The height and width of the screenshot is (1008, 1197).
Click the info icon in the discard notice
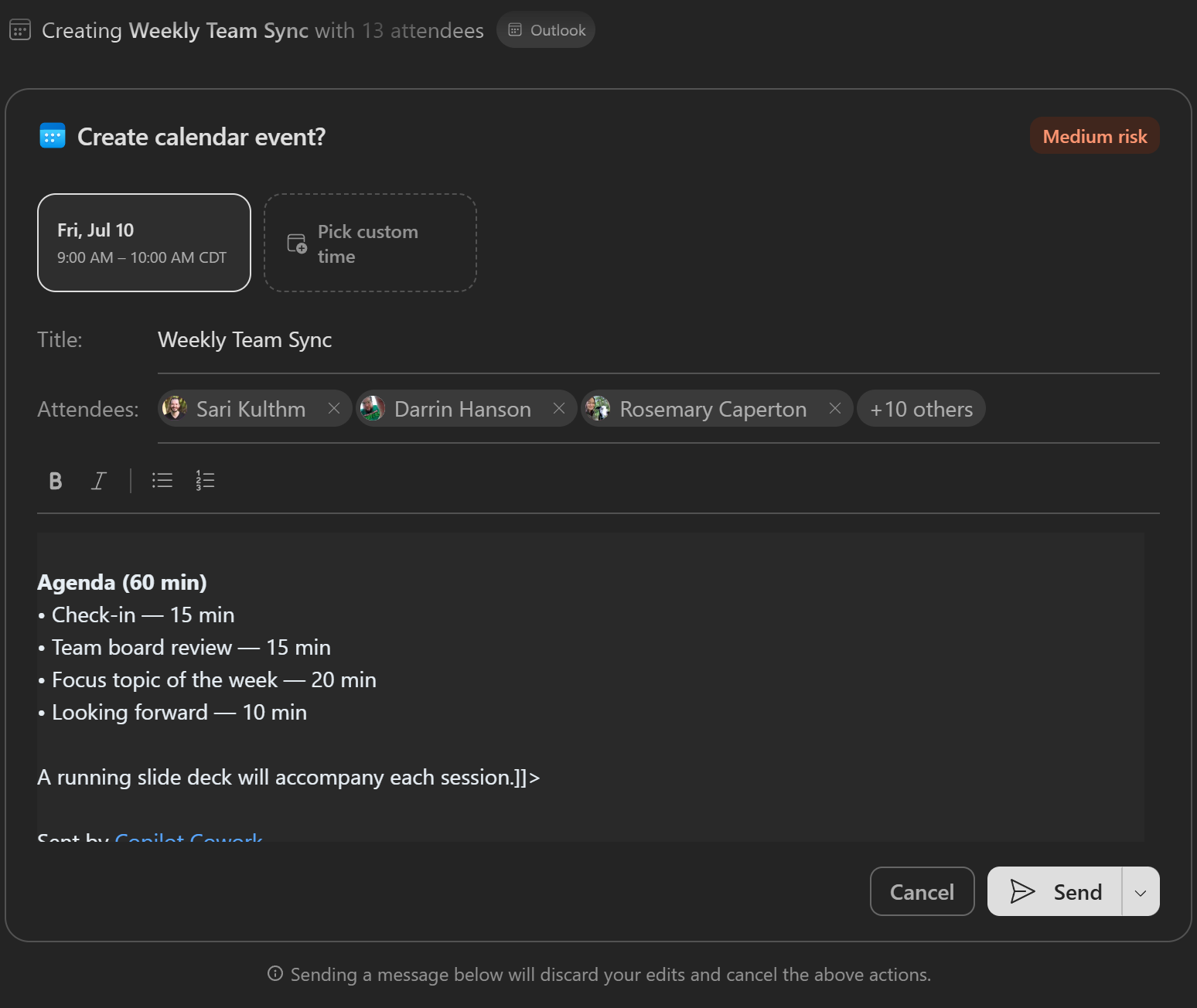275,973
